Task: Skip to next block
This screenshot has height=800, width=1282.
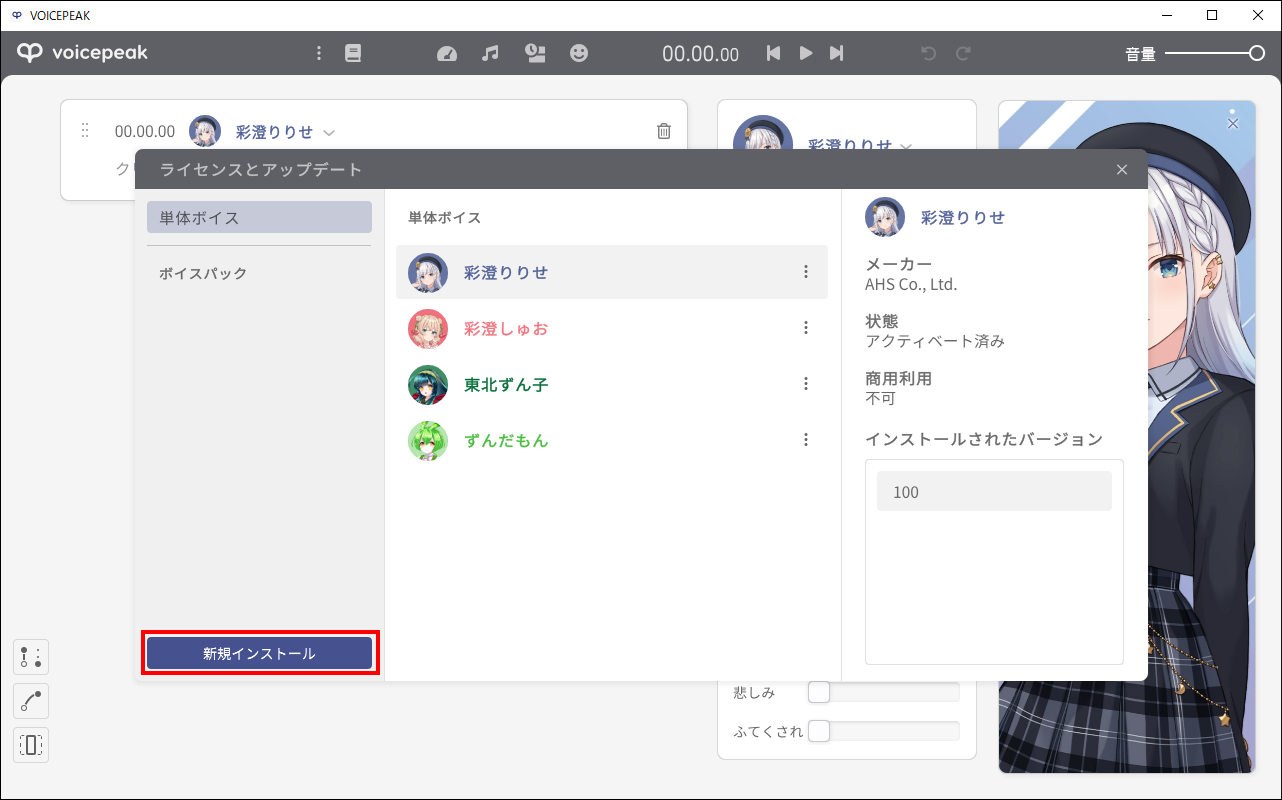Action: pyautogui.click(x=837, y=53)
